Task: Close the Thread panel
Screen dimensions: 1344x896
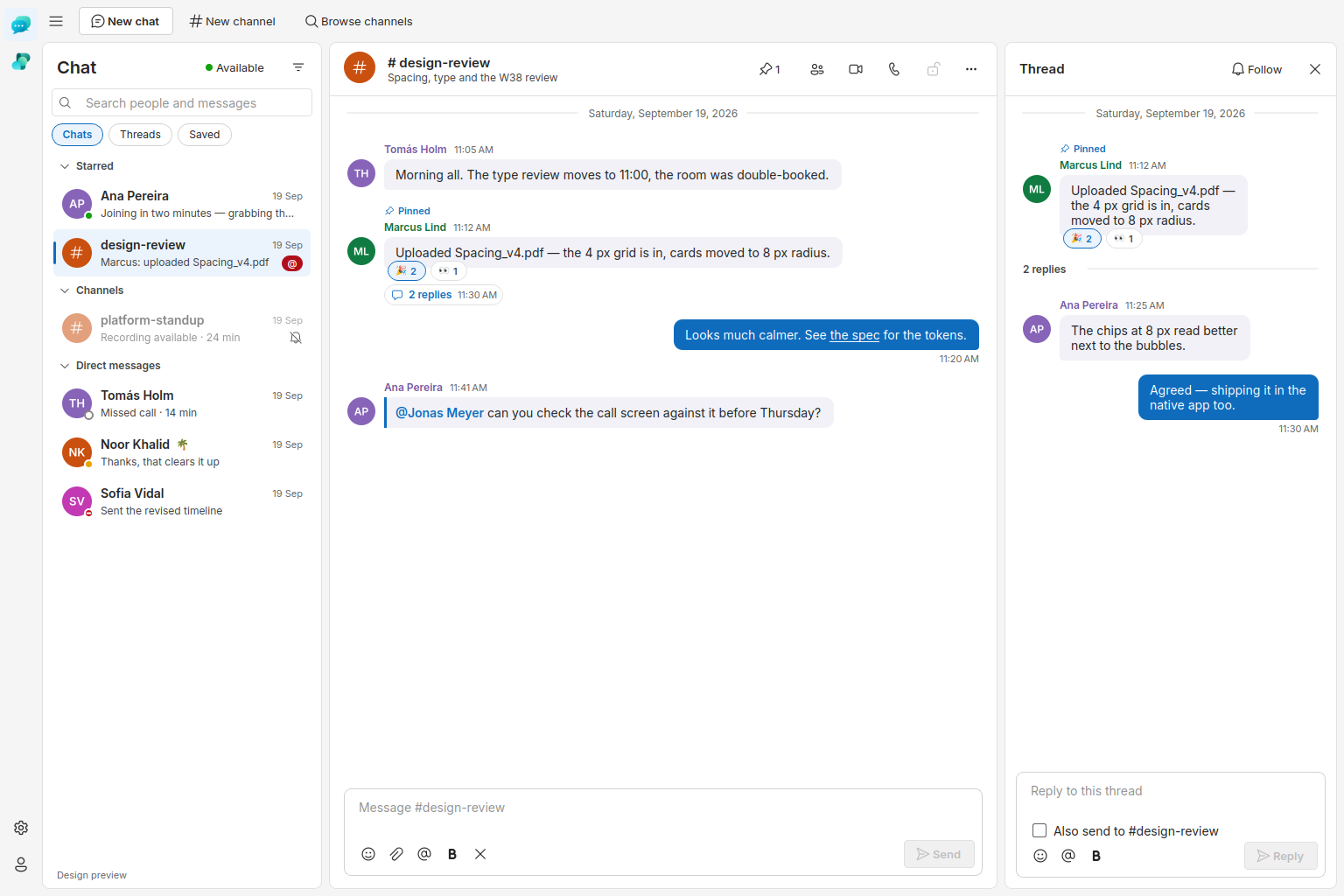Action: [x=1315, y=69]
